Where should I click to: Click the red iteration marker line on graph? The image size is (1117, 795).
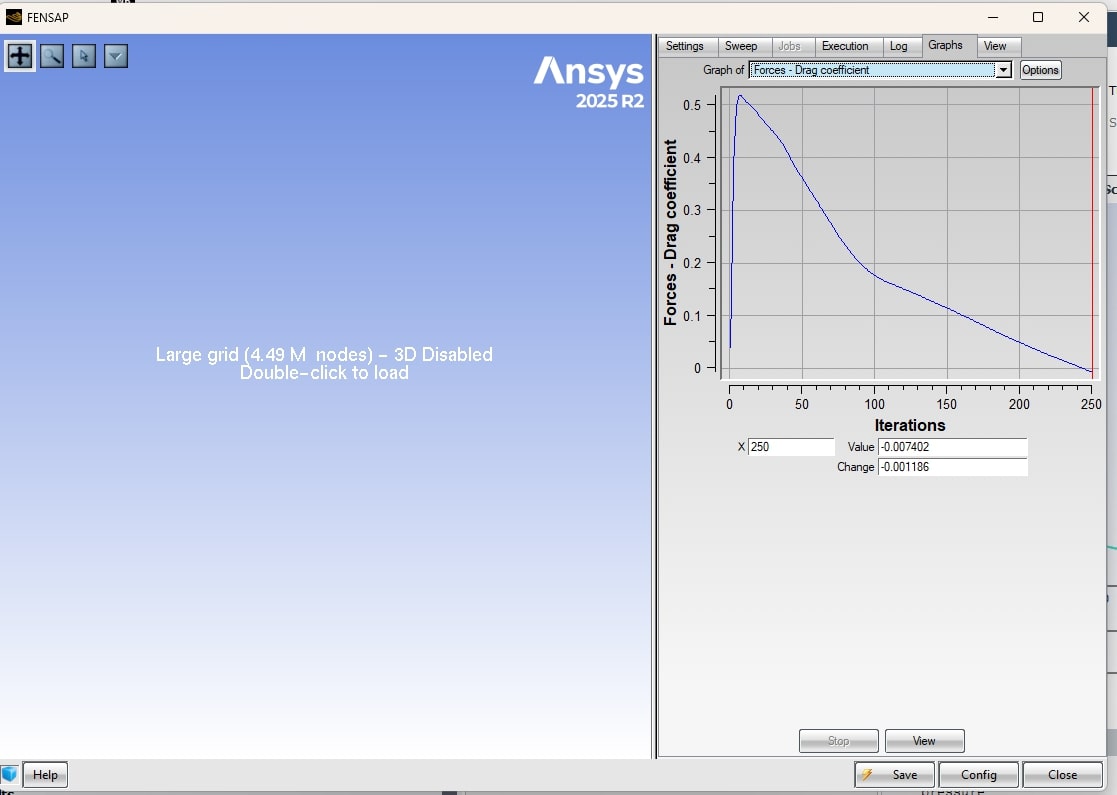(x=1092, y=230)
